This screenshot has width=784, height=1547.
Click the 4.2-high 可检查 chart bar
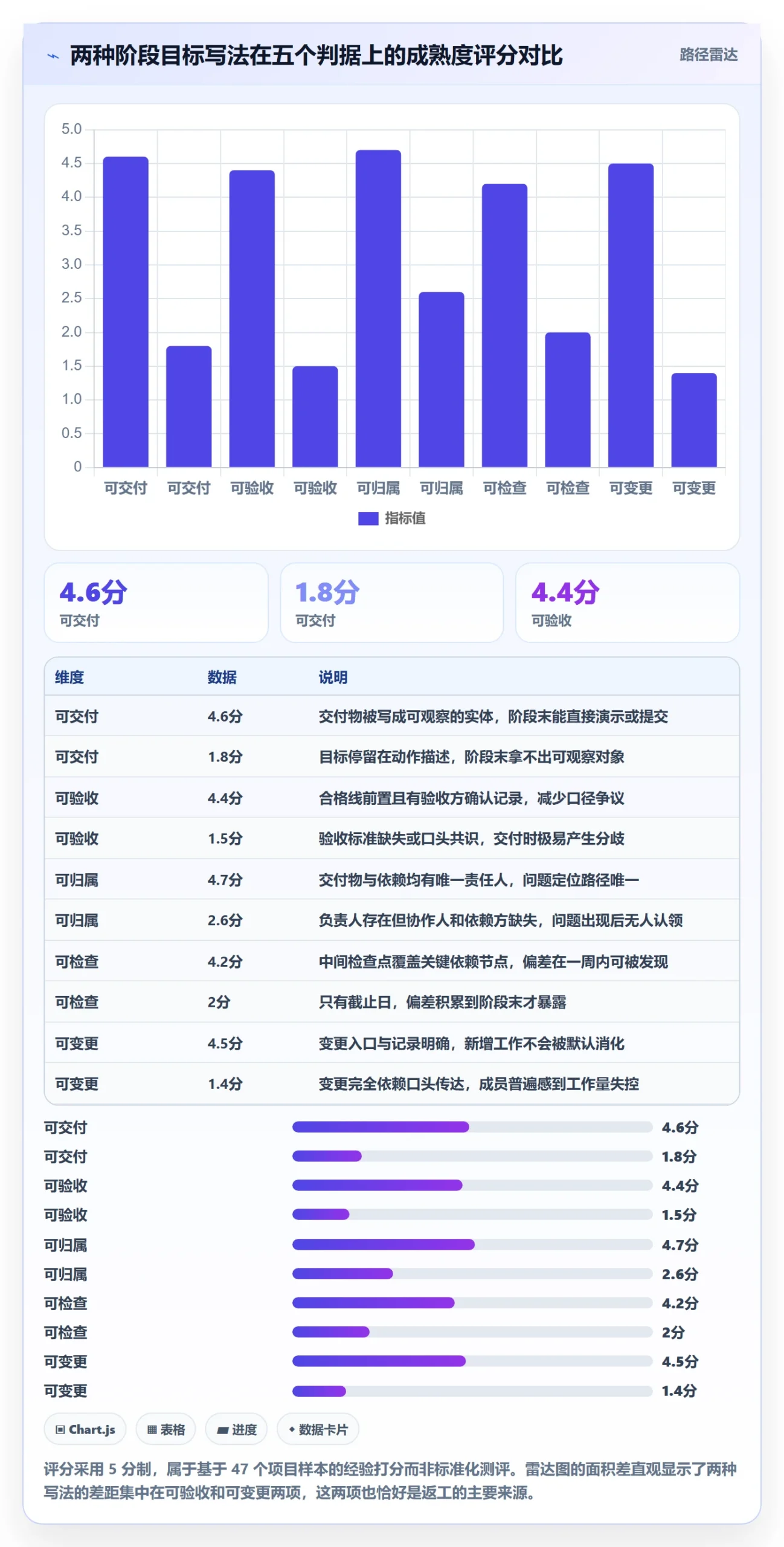tap(504, 325)
